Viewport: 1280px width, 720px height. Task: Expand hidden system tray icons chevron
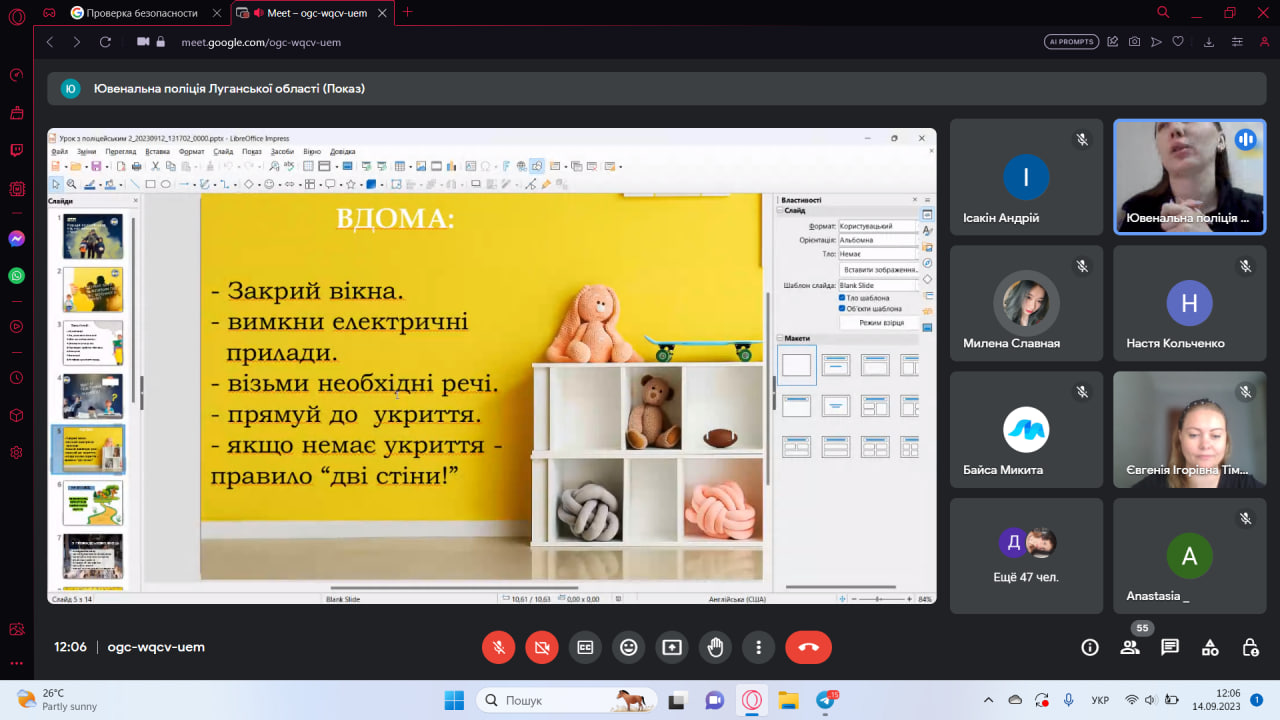pyautogui.click(x=989, y=700)
